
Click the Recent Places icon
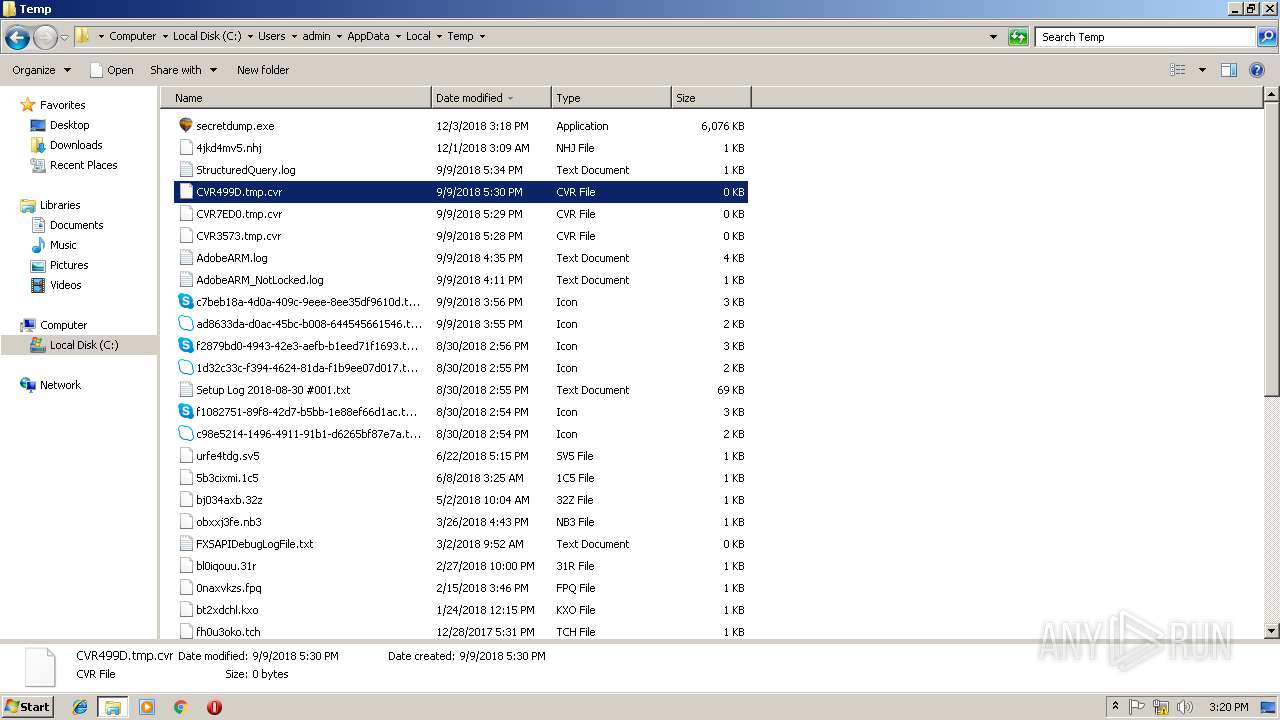coord(38,165)
